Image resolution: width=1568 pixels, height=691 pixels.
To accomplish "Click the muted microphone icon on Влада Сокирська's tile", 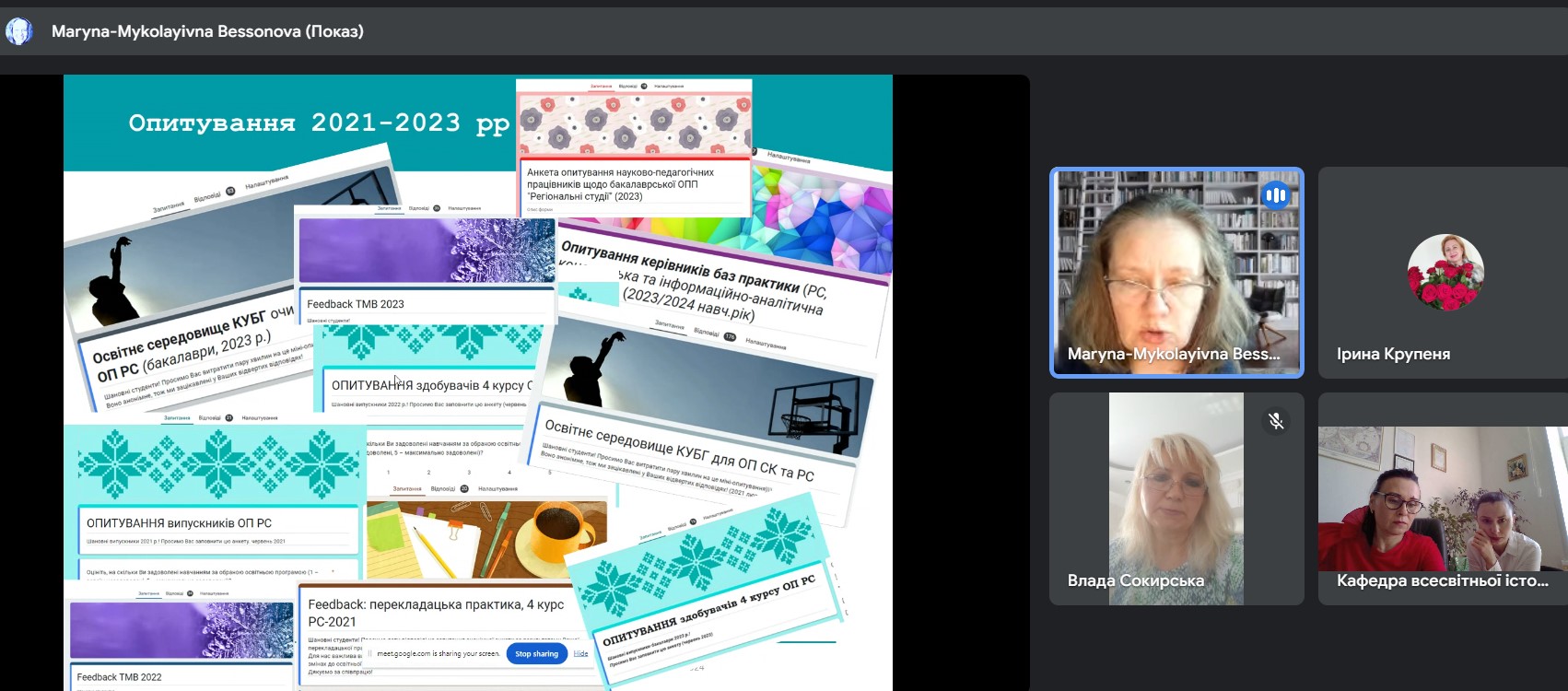I will point(1276,421).
